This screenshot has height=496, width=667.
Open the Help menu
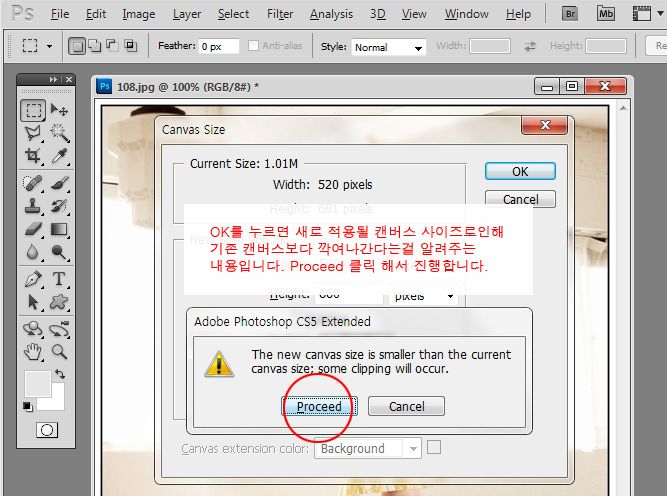[x=518, y=14]
